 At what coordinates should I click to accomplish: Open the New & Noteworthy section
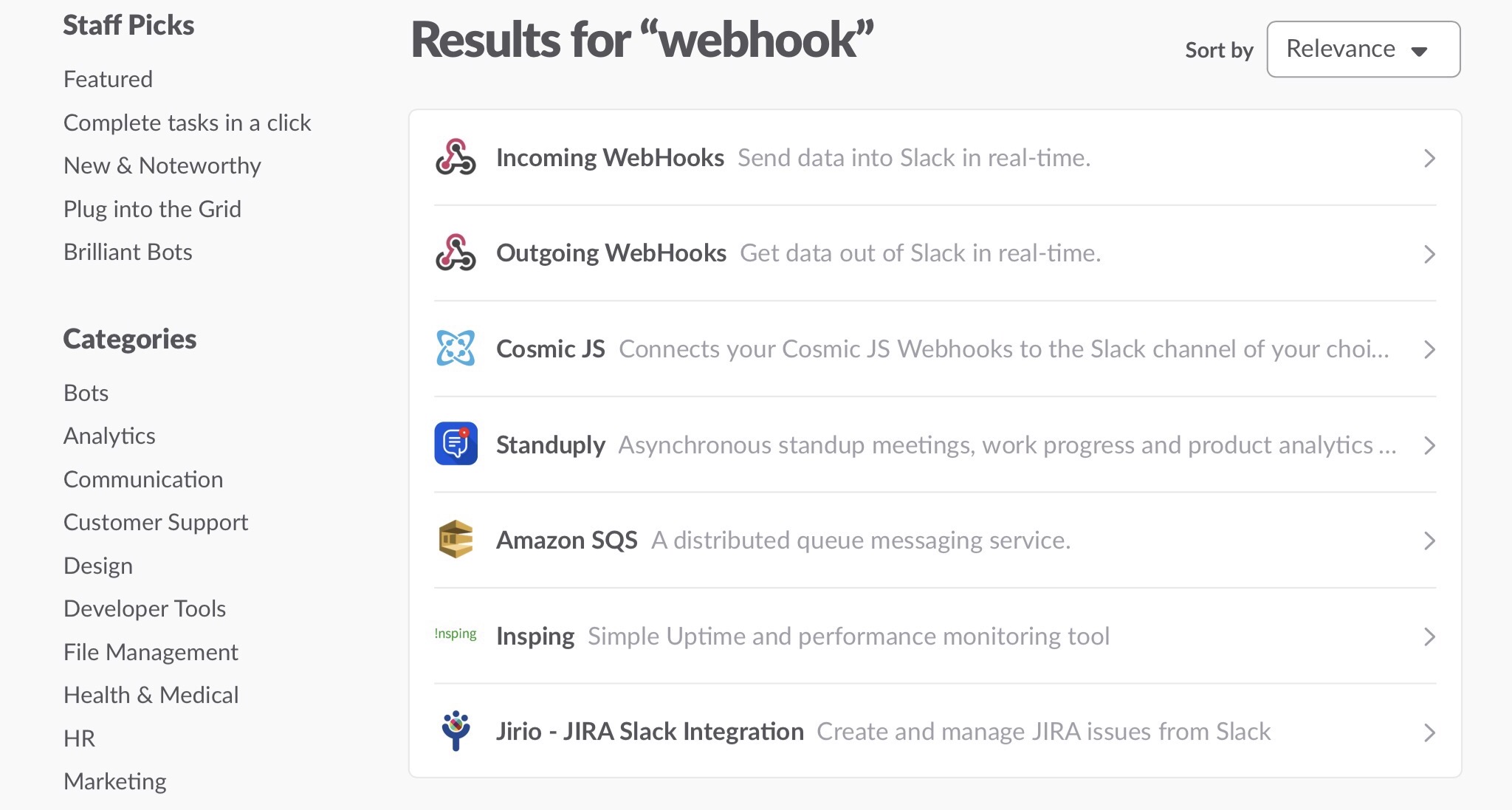pyautogui.click(x=162, y=165)
